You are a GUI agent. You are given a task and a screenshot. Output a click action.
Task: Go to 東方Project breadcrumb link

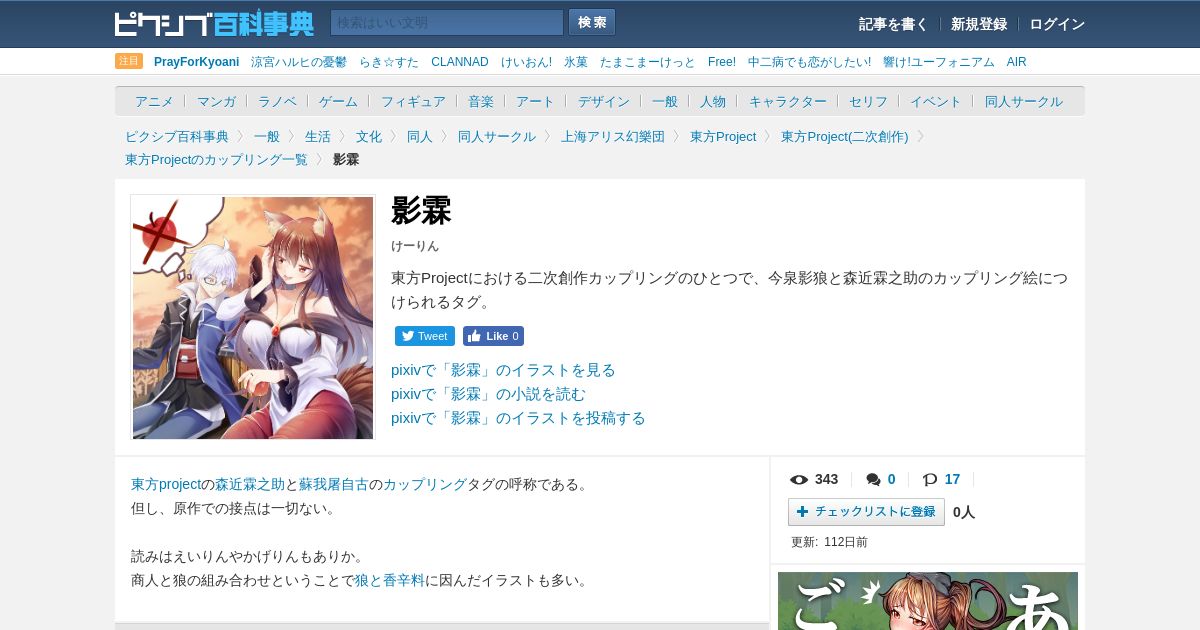723,136
